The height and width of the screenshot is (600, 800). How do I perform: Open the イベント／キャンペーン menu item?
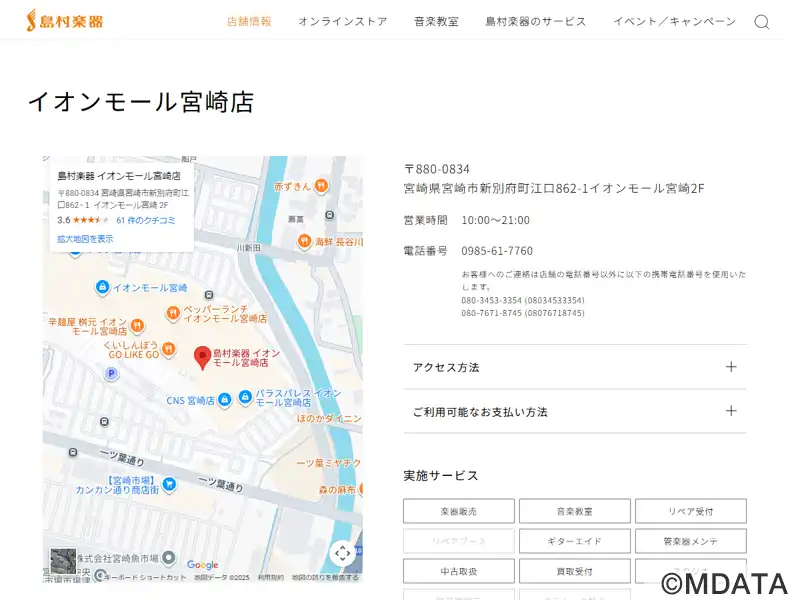pyautogui.click(x=674, y=21)
